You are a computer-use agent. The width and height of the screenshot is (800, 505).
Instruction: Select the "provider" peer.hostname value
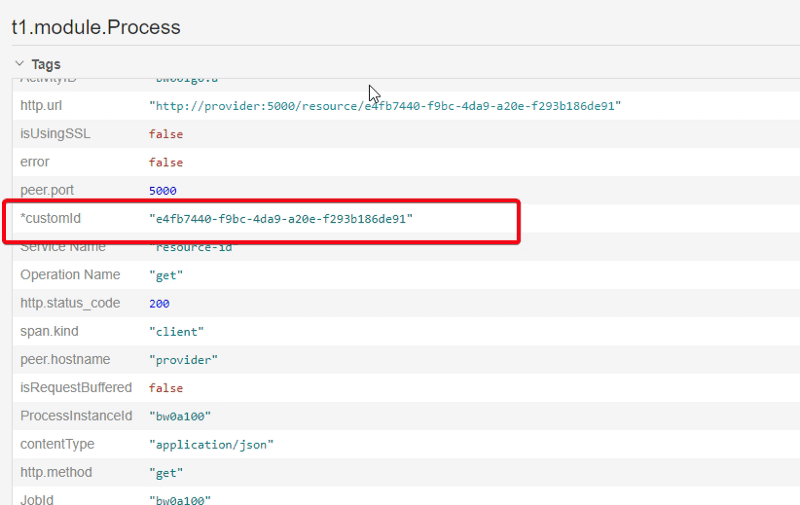181,358
